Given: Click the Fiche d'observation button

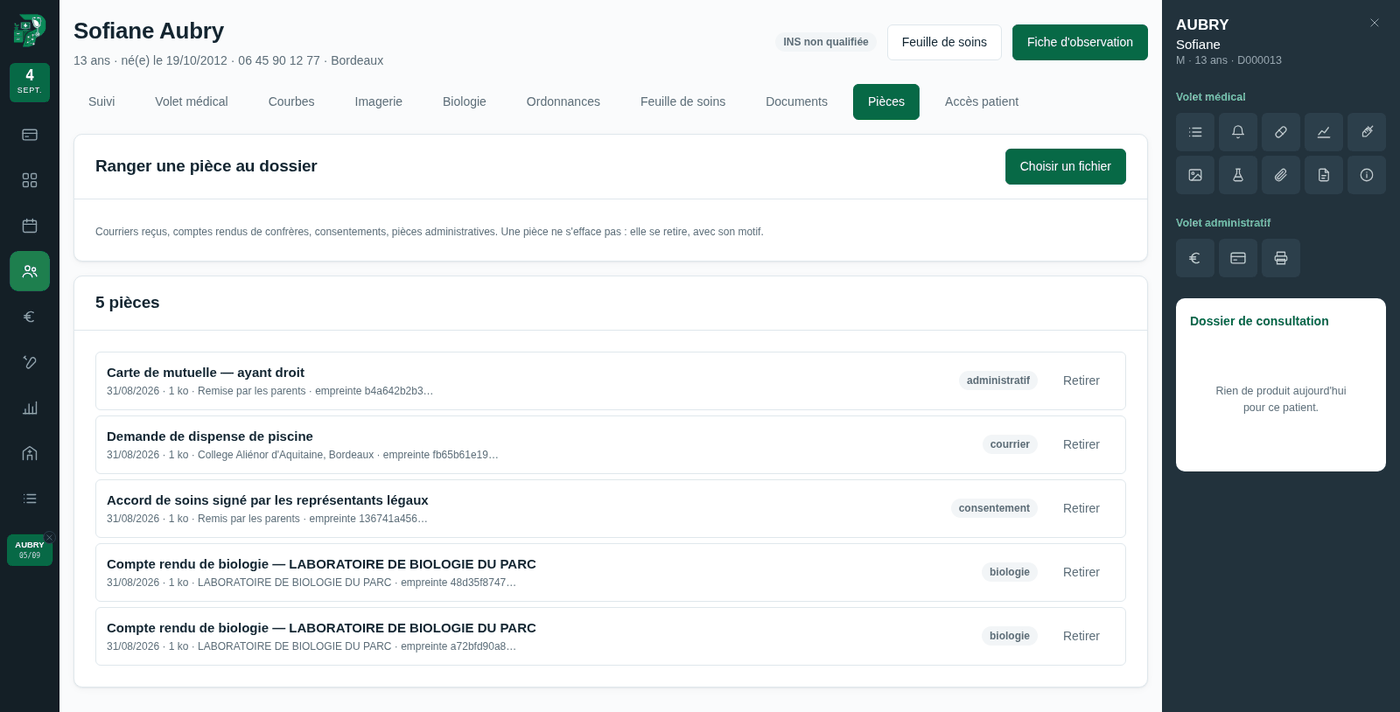Looking at the screenshot, I should (x=1080, y=42).
